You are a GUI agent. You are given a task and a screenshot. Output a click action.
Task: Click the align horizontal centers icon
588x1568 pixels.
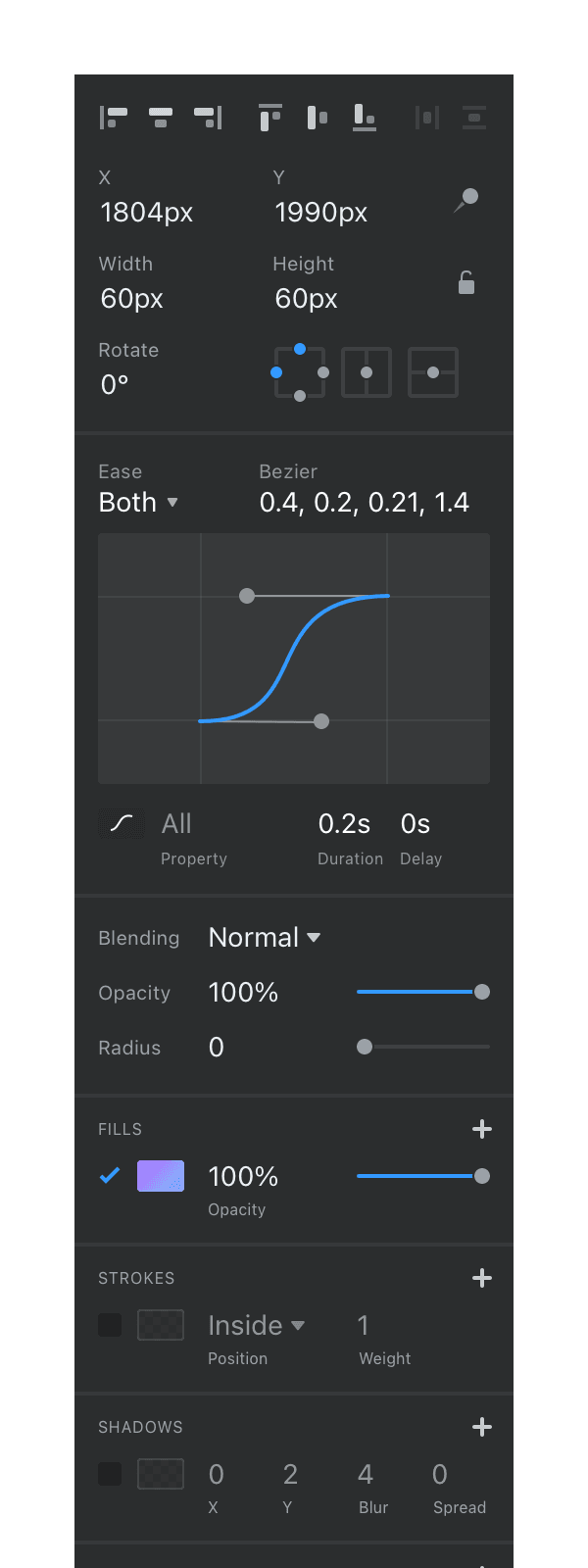tap(161, 118)
